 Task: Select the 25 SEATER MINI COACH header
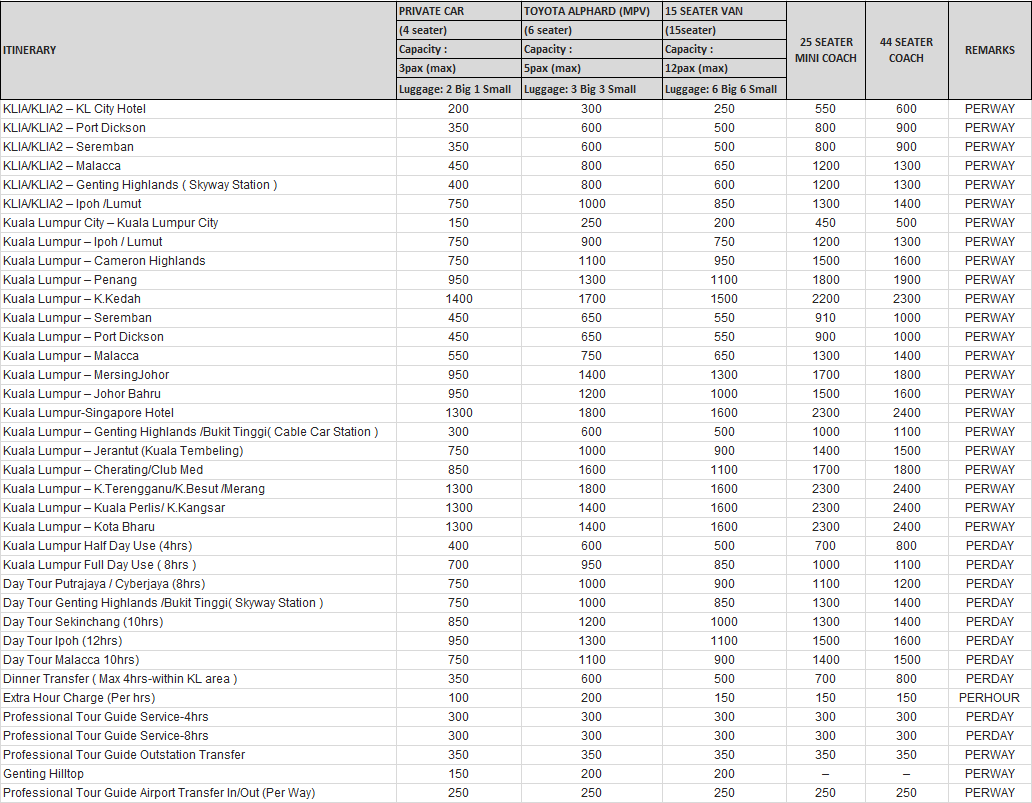pyautogui.click(x=825, y=50)
